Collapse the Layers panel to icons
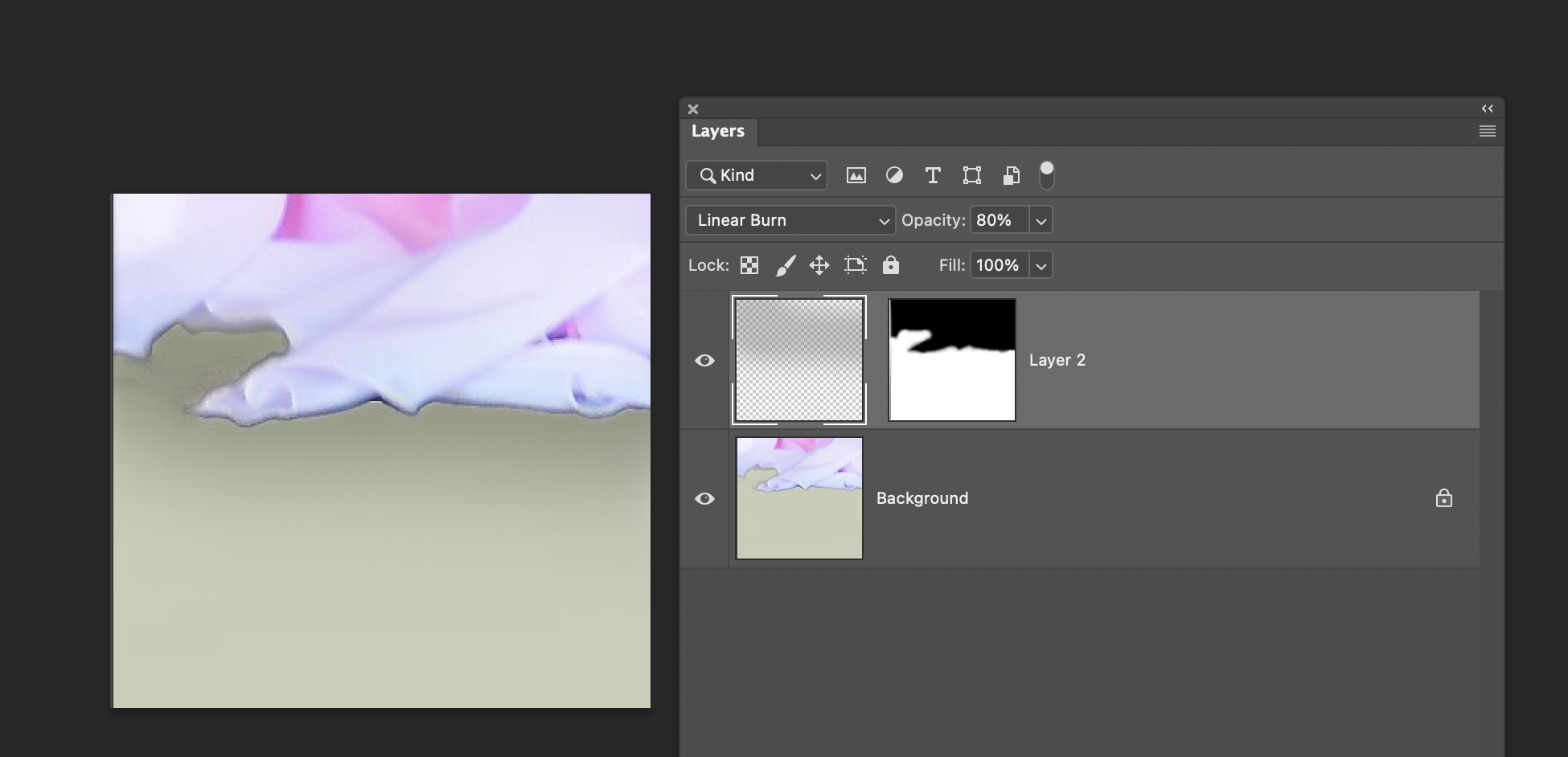This screenshot has width=1568, height=757. [1487, 108]
